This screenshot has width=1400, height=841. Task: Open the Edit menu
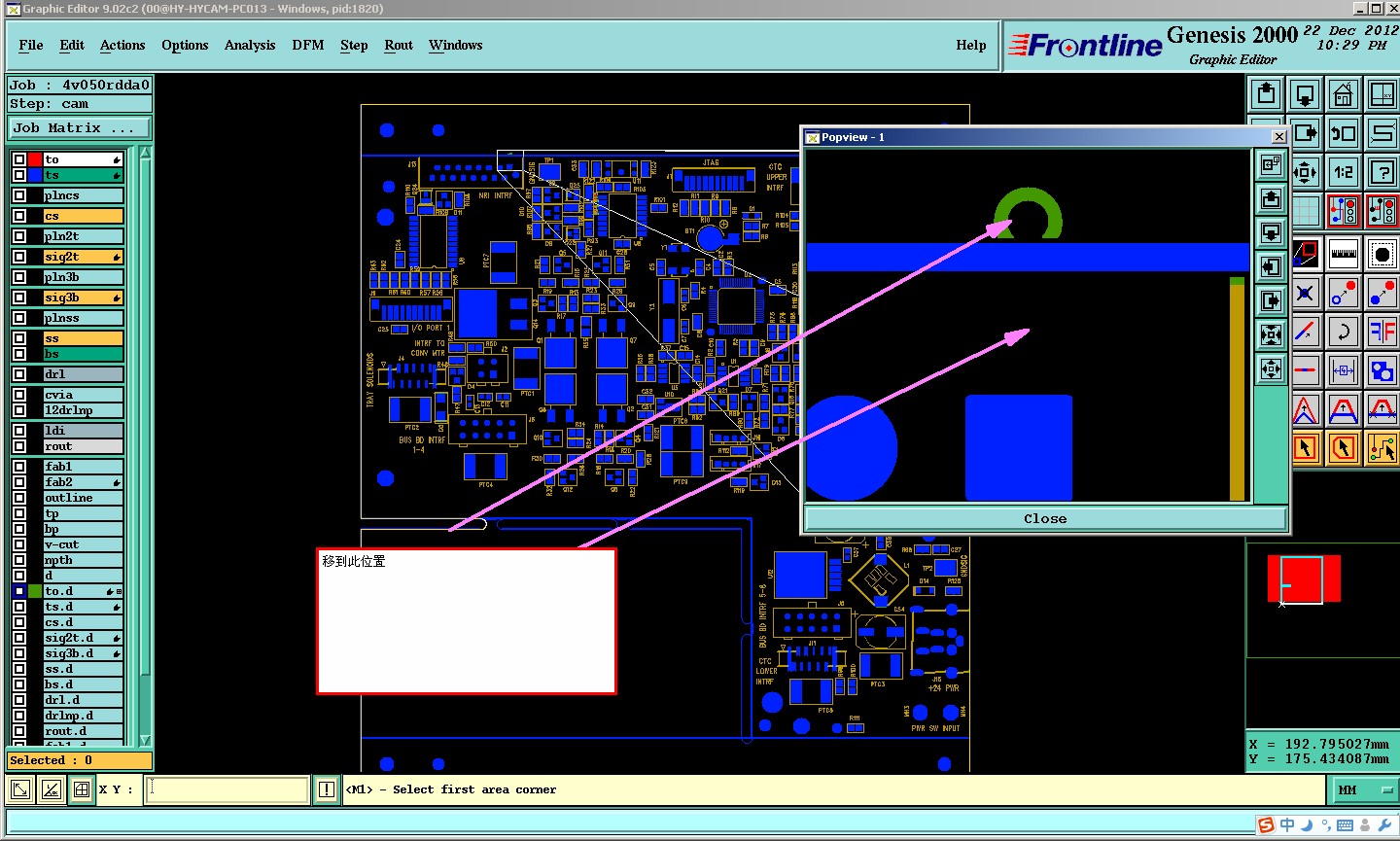coord(72,45)
